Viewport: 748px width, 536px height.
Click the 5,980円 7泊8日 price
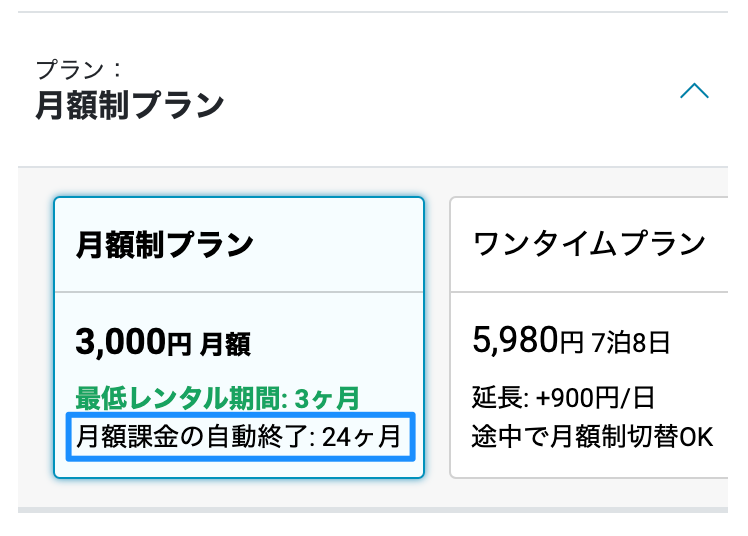point(571,340)
